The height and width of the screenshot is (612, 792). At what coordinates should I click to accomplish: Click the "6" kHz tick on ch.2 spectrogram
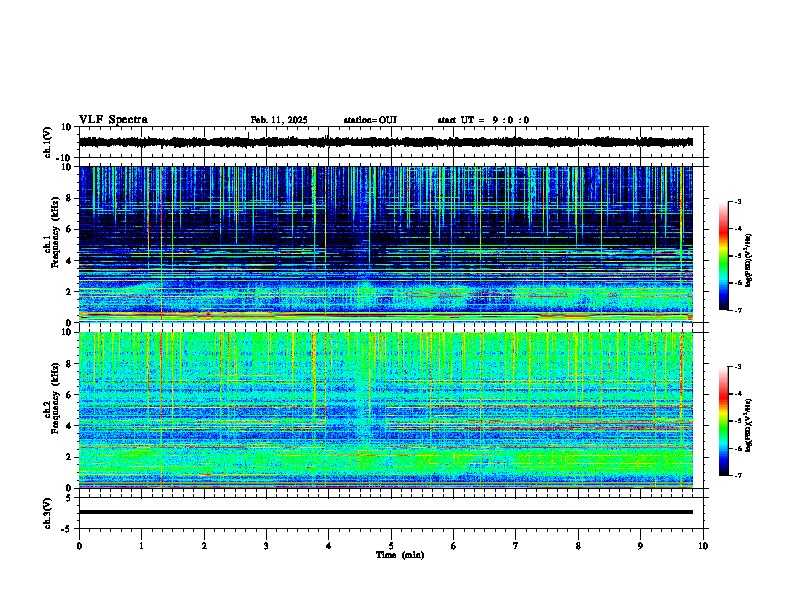tap(70, 395)
